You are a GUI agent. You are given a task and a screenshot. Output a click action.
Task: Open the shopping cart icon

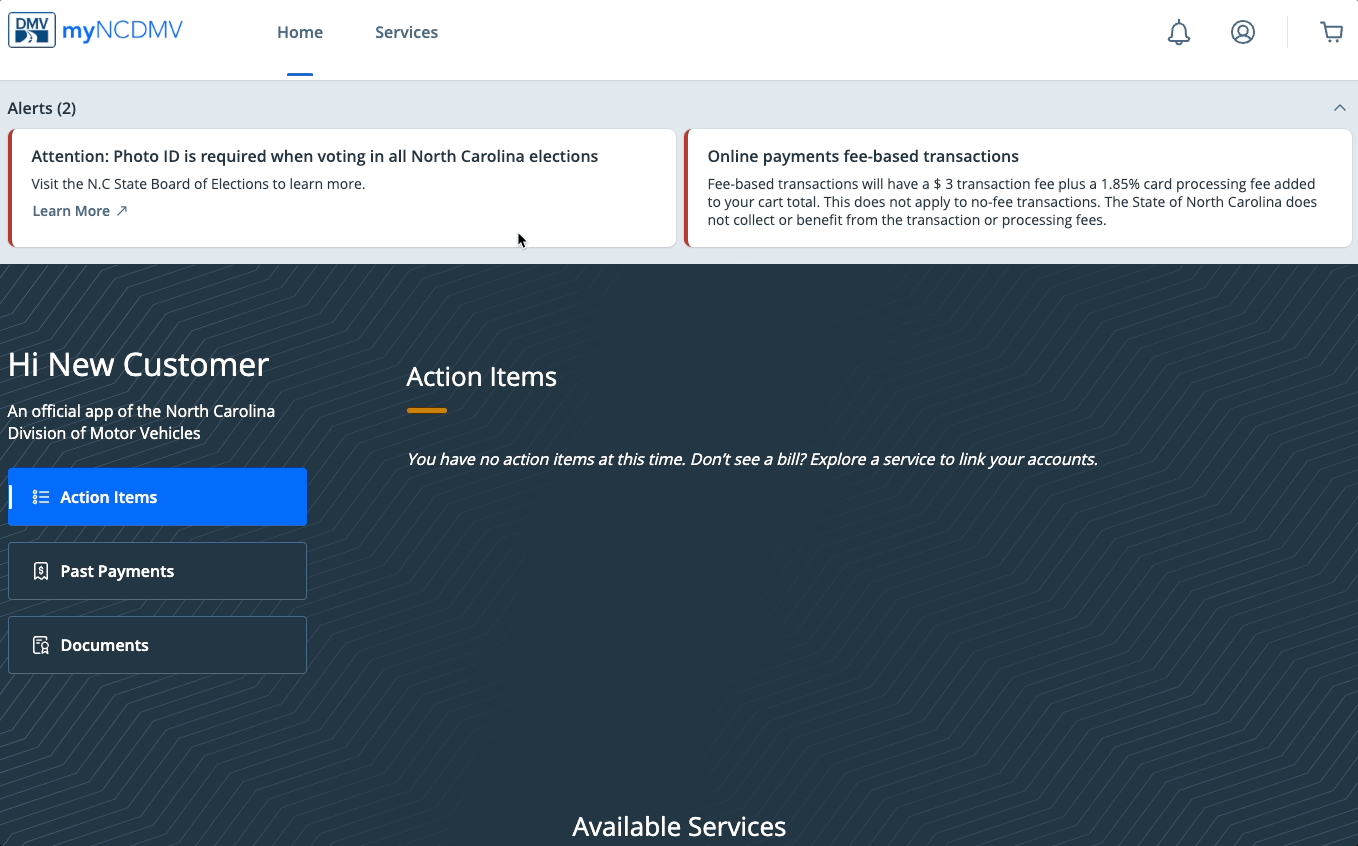1331,33
